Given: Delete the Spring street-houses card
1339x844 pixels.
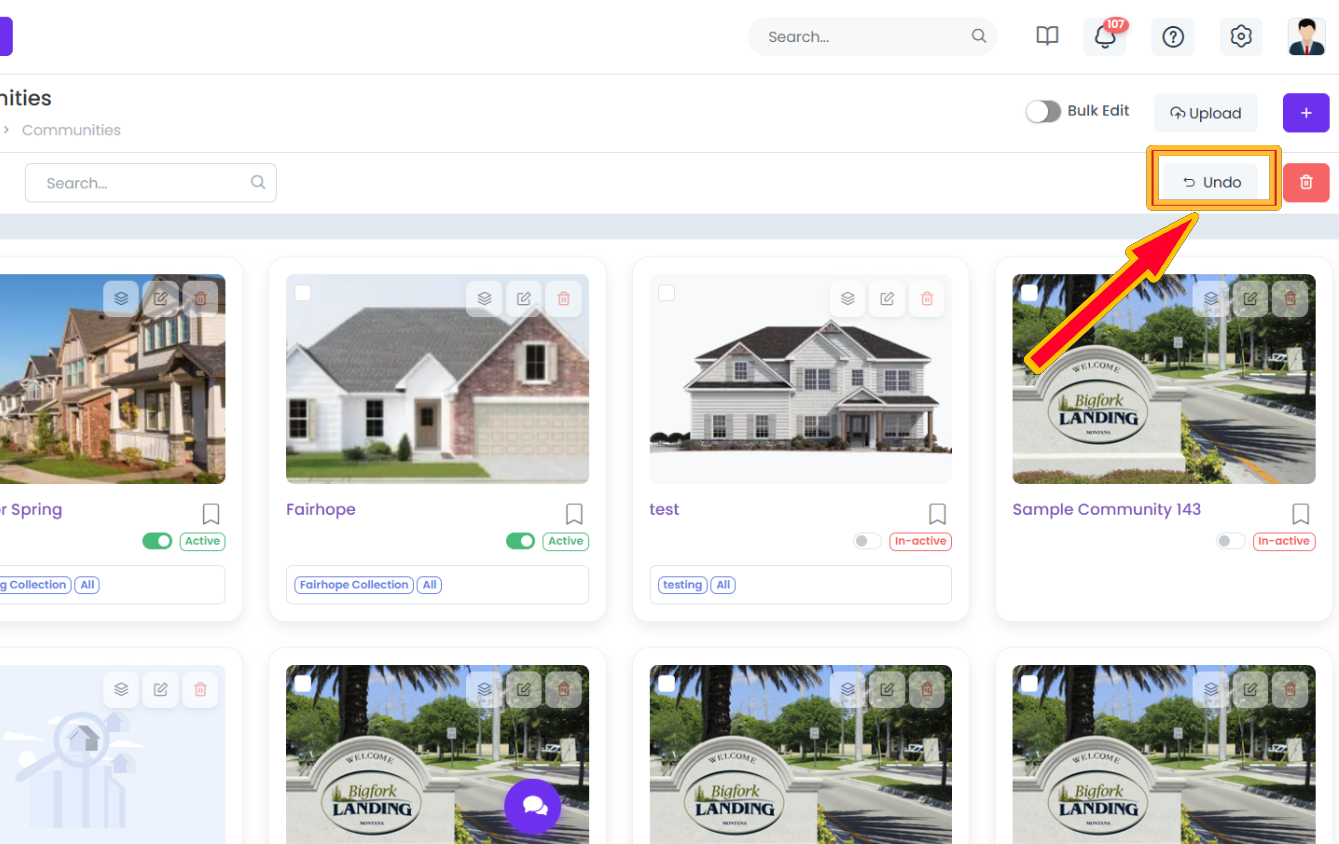Looking at the screenshot, I should point(201,298).
